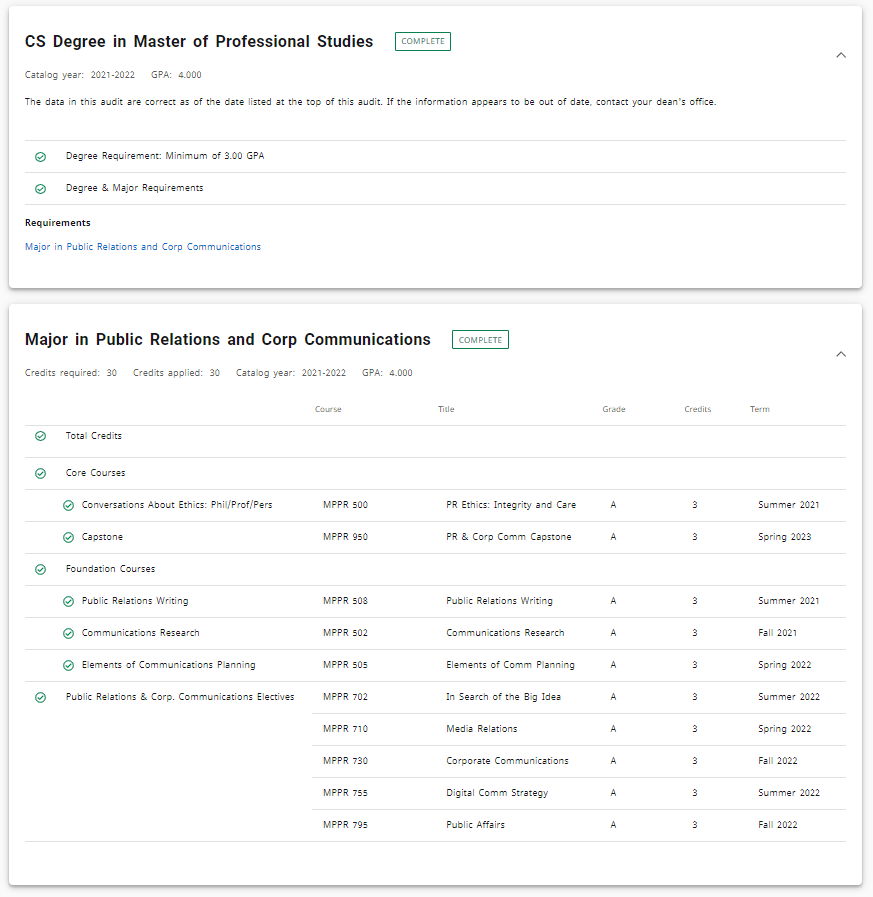
Task: Click 'Credits required: 30' text
Action: click(x=71, y=373)
